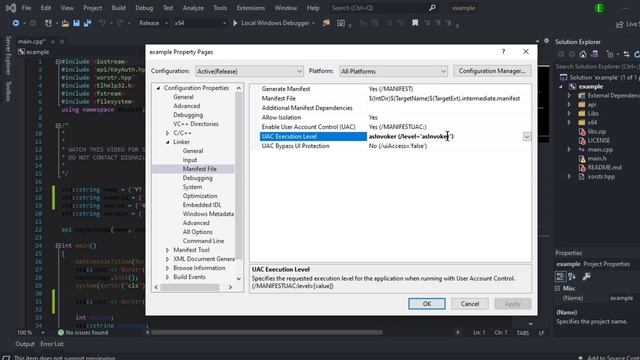Expand the Browse Information tree node
Image resolution: width=640 pixels, height=360 pixels.
(x=167, y=268)
